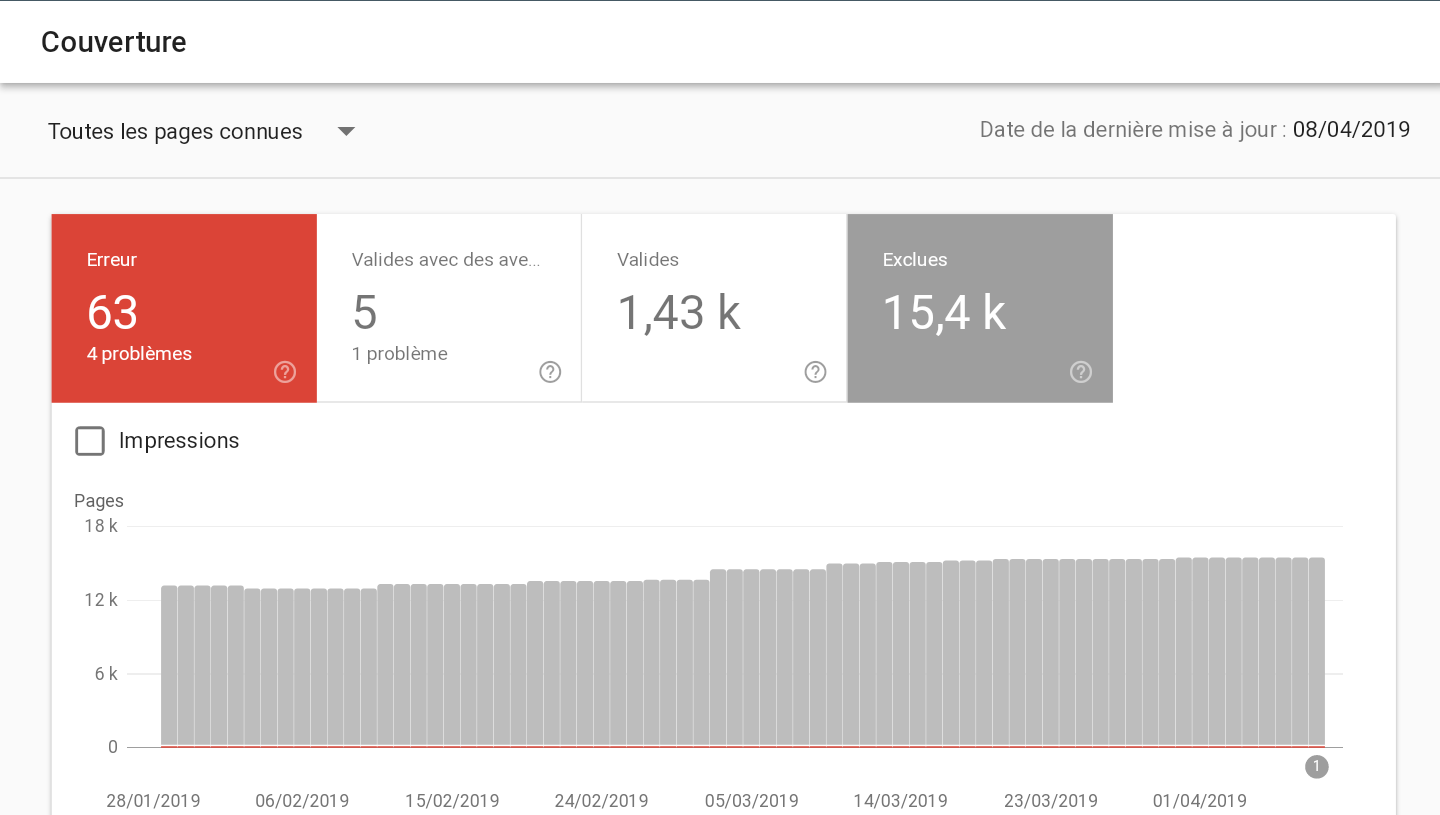The width and height of the screenshot is (1440, 815).
Task: Click the first bar in the chart
Action: [x=169, y=666]
